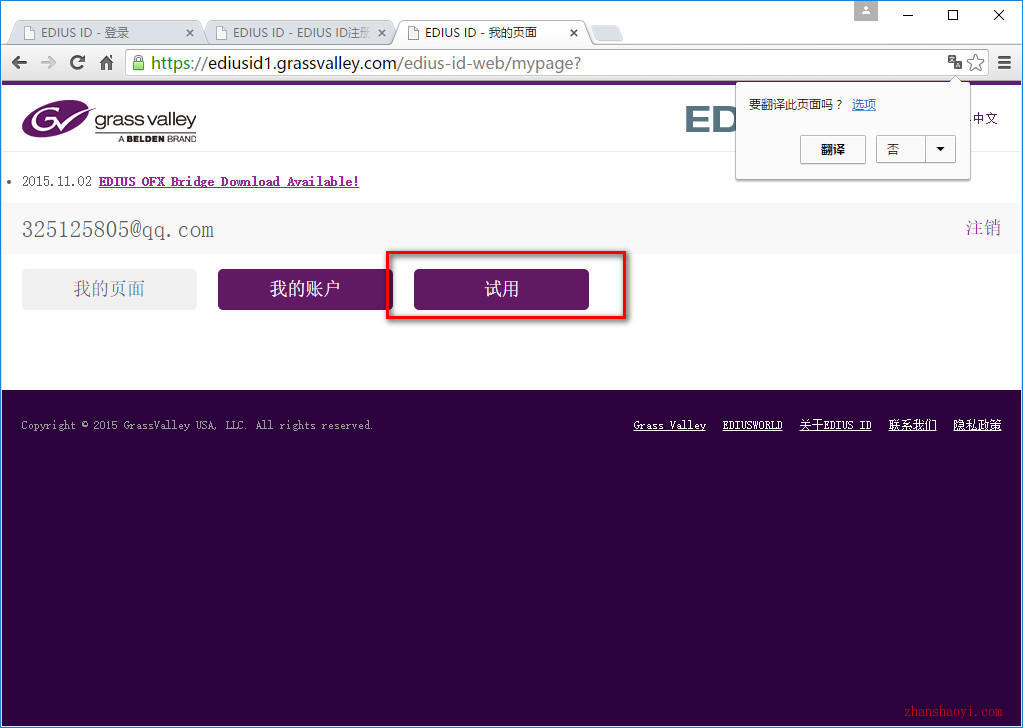Bookmark page with the star icon
Screen dimensions: 1023x728
click(x=975, y=63)
